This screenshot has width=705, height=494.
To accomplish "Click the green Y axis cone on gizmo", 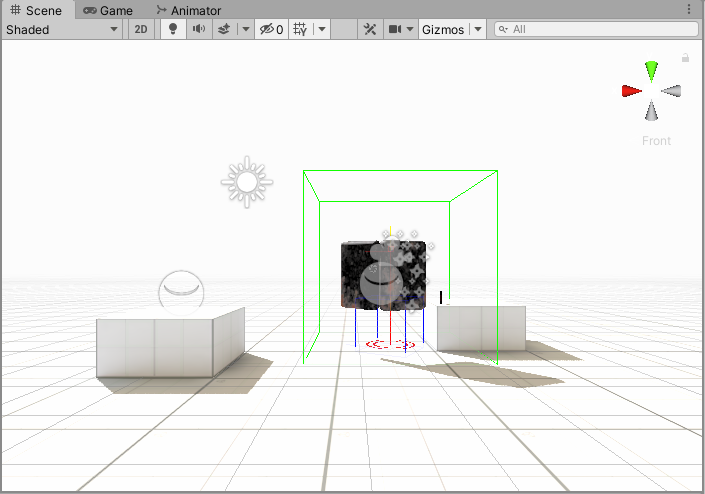I will click(652, 70).
